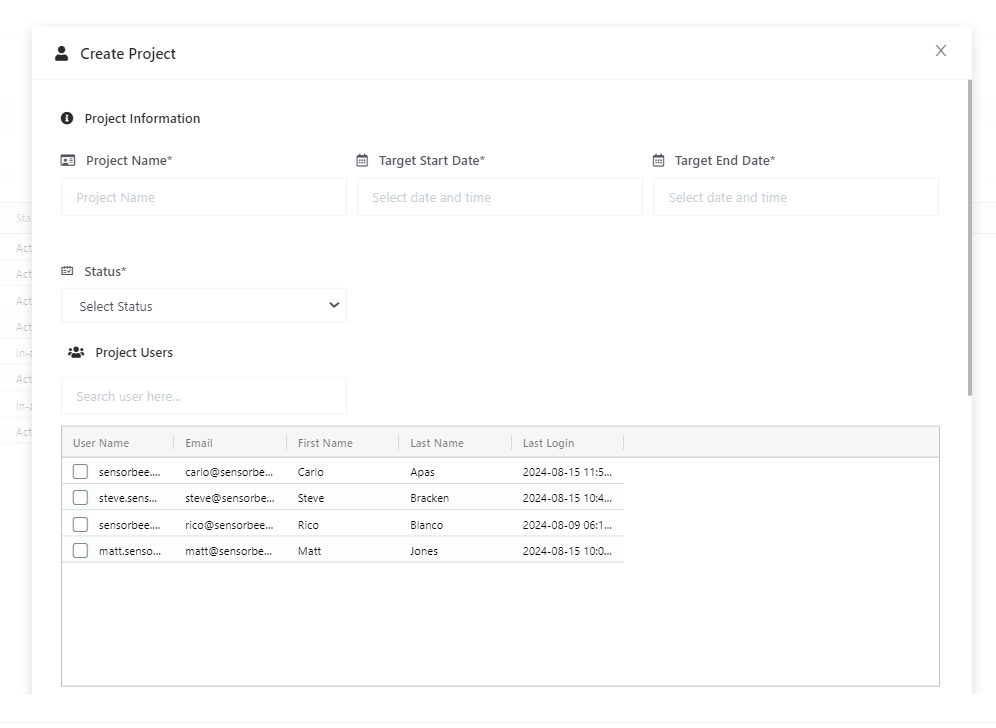Check the box for user Carlo Apas

tap(80, 471)
